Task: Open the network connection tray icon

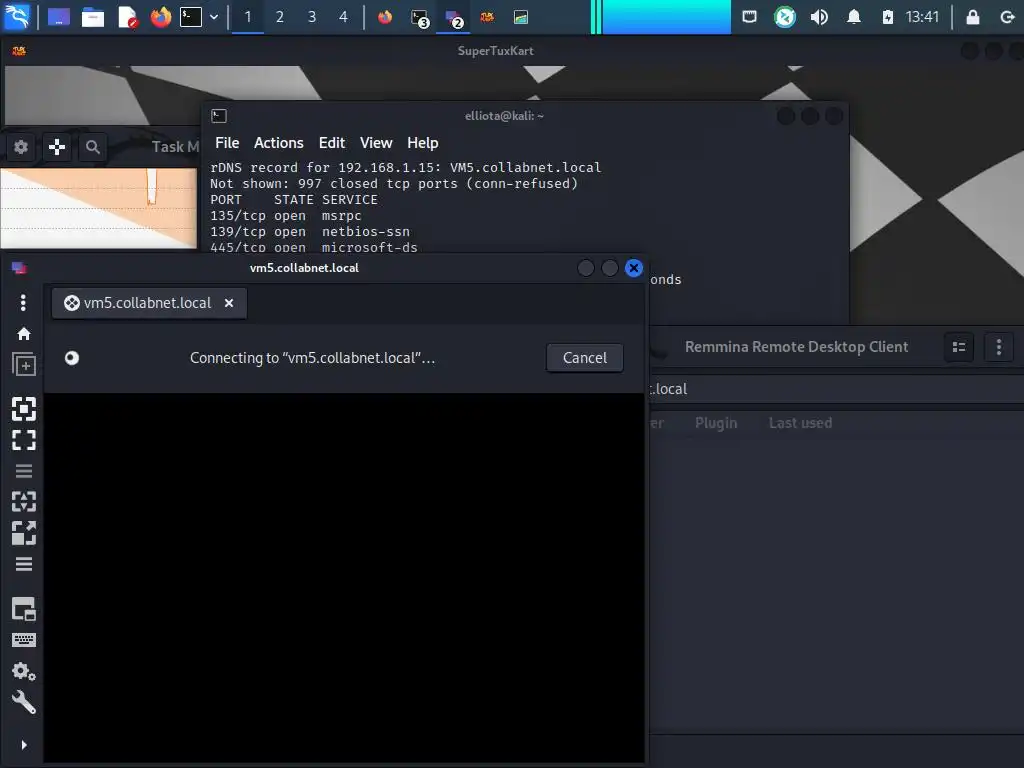Action: pos(749,17)
